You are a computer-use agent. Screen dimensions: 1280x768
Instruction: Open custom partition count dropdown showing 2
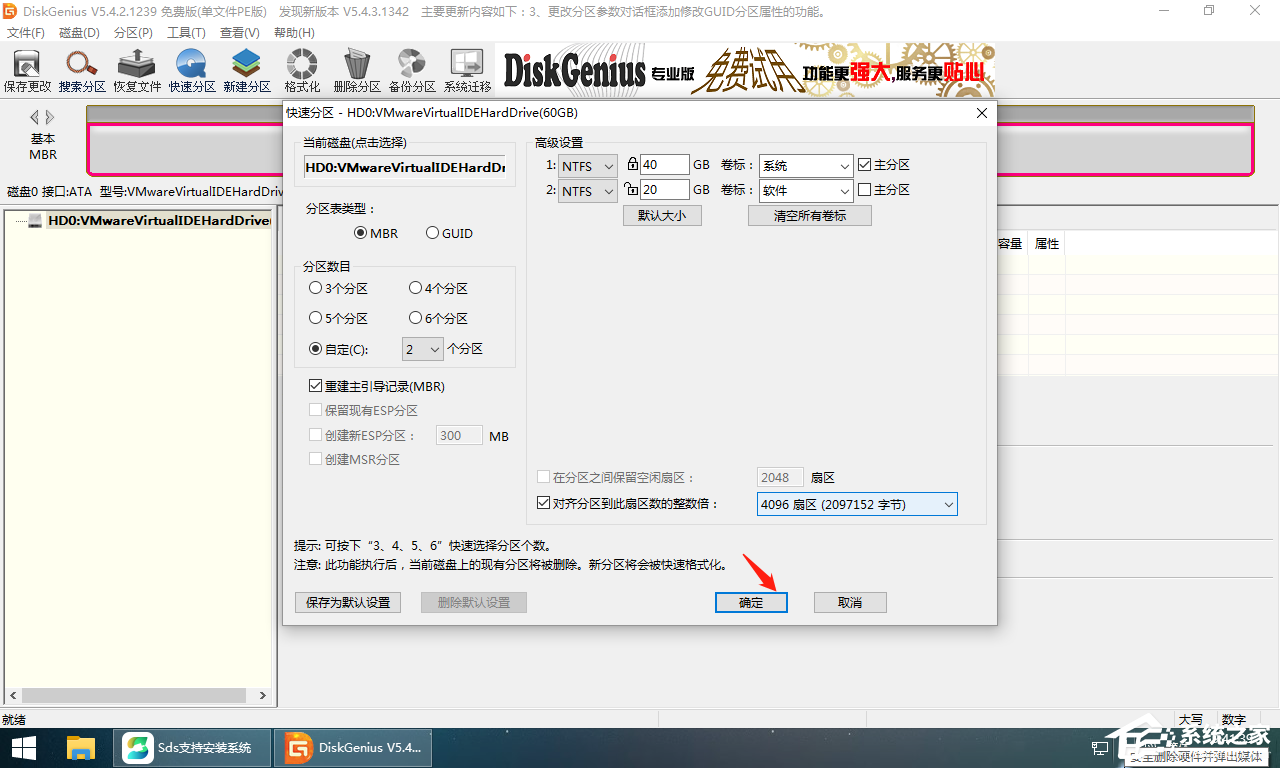423,349
